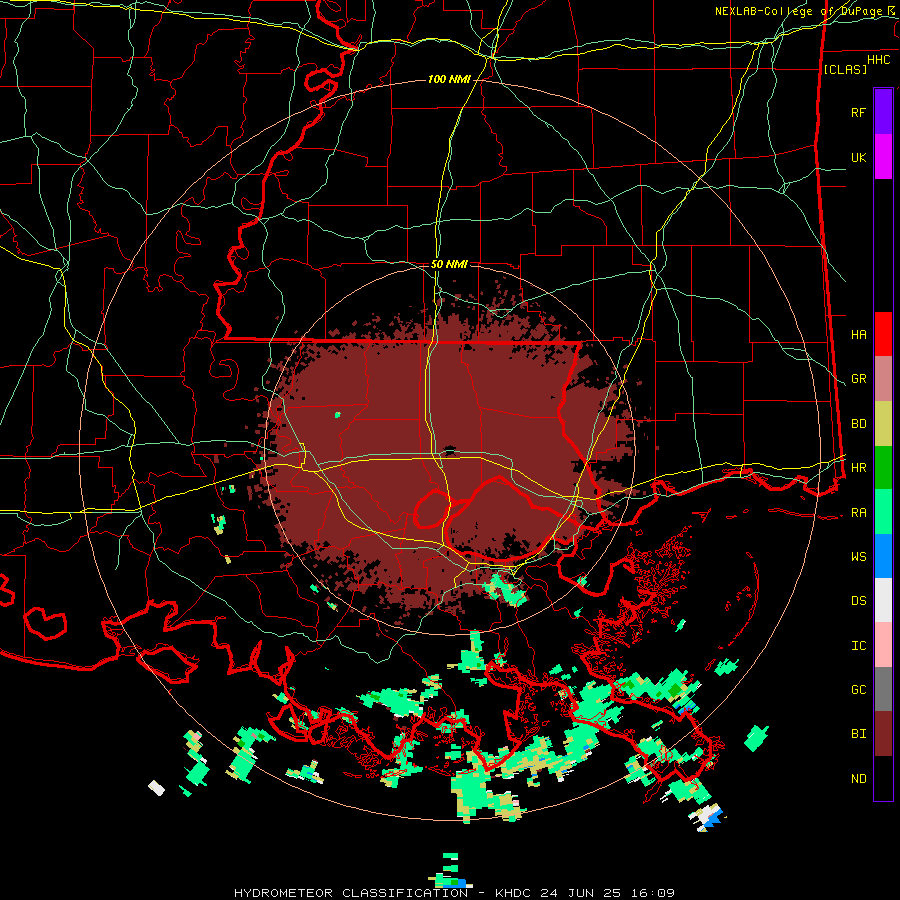Click the 'BI' legend label
This screenshot has width=900, height=900.
point(858,734)
